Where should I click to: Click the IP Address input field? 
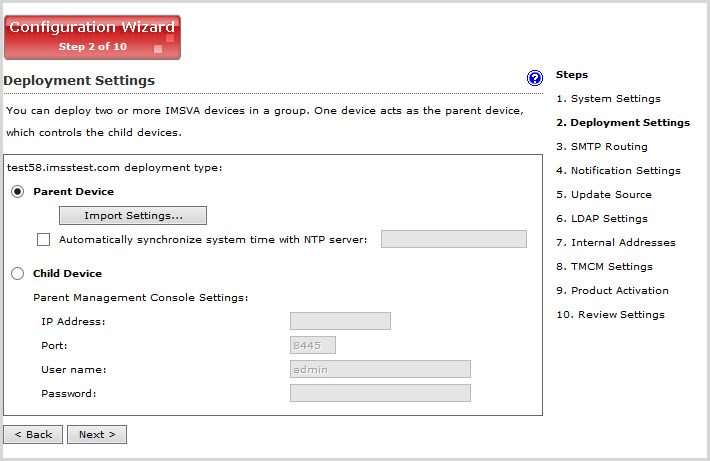click(340, 321)
